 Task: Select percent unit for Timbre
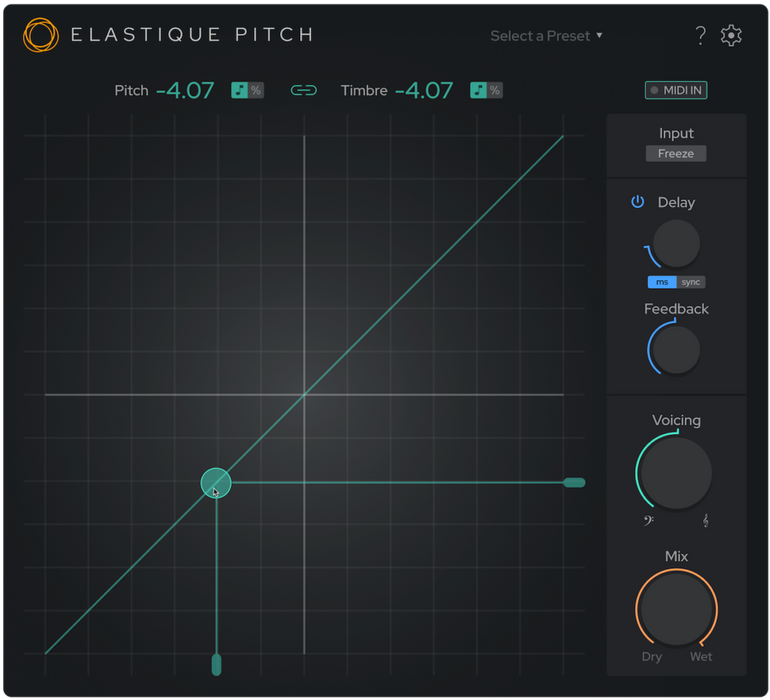495,90
